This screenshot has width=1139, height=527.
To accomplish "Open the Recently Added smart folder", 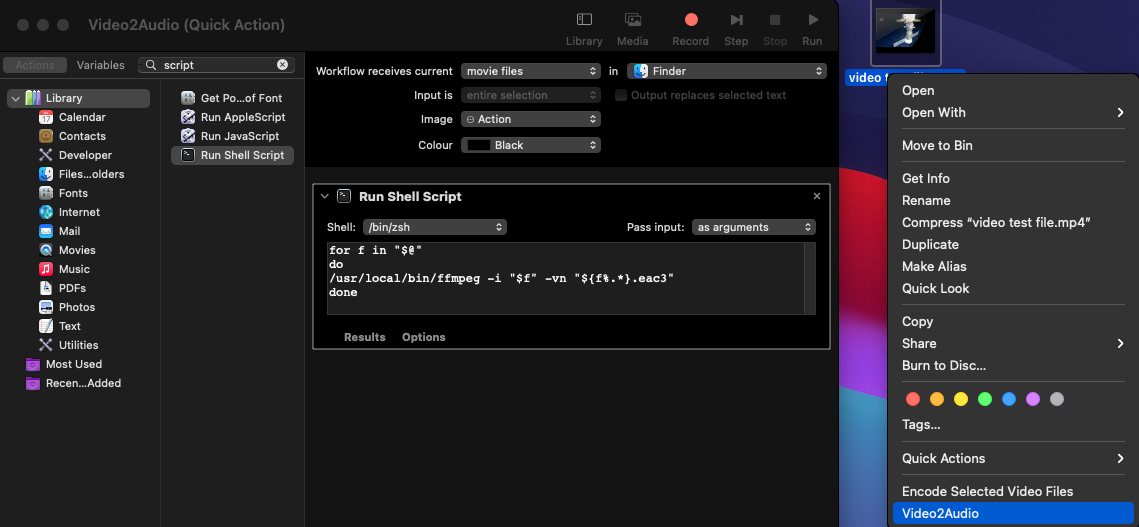I will coord(83,383).
